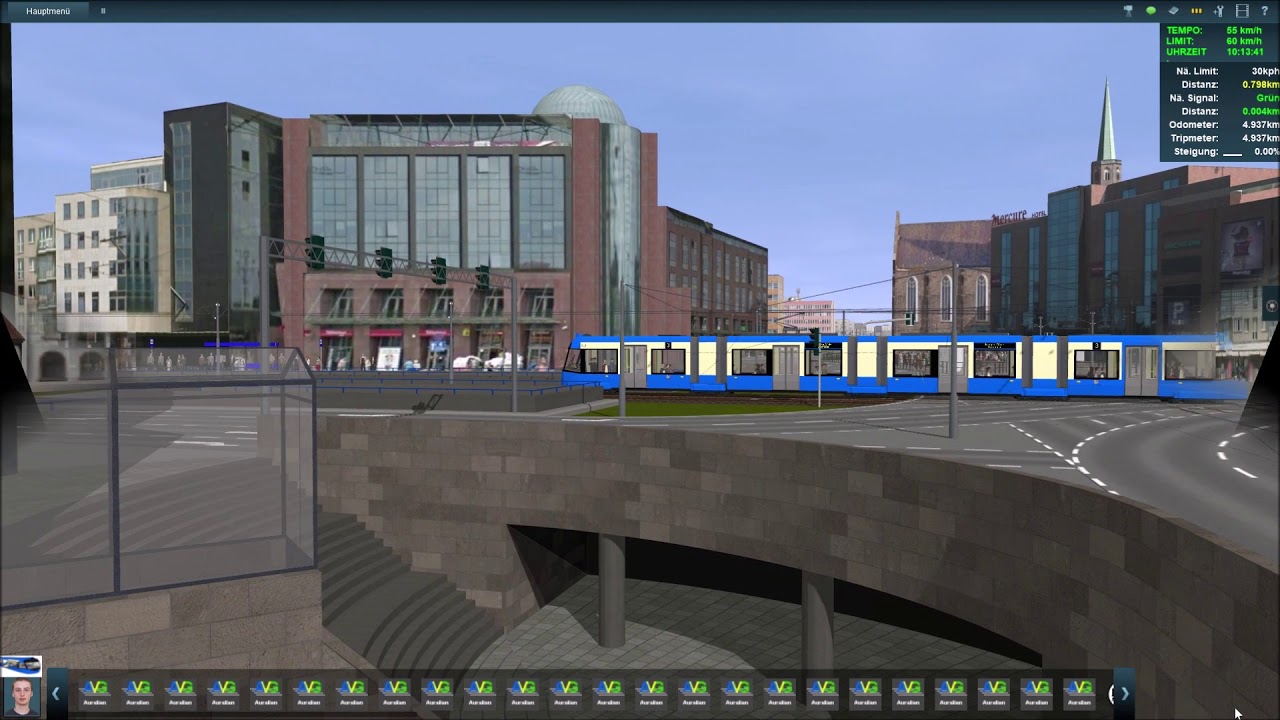Click the 10:13:41 clock value
1280x720 pixels.
(1245, 52)
